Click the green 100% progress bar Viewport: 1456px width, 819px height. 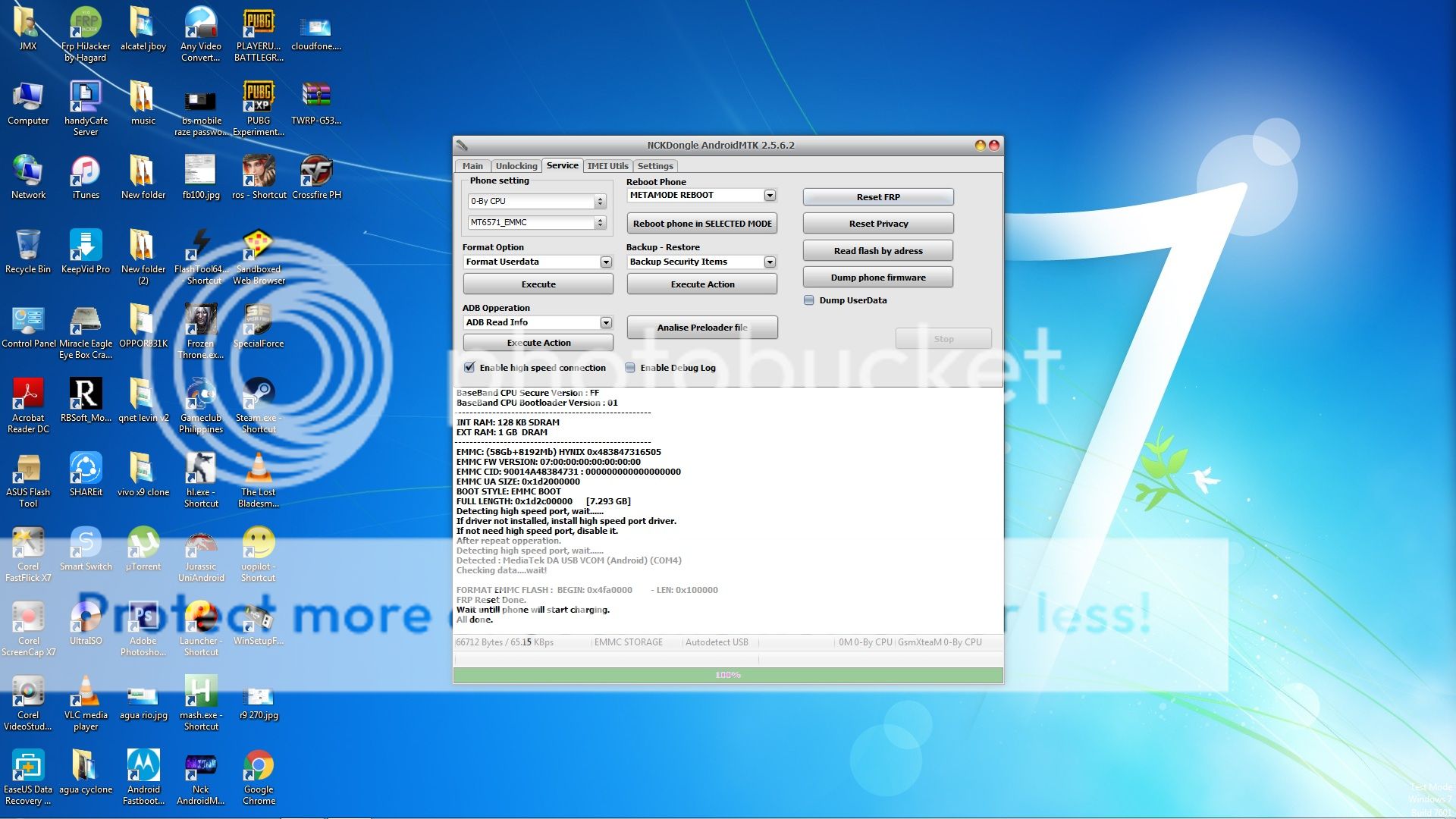tap(728, 675)
